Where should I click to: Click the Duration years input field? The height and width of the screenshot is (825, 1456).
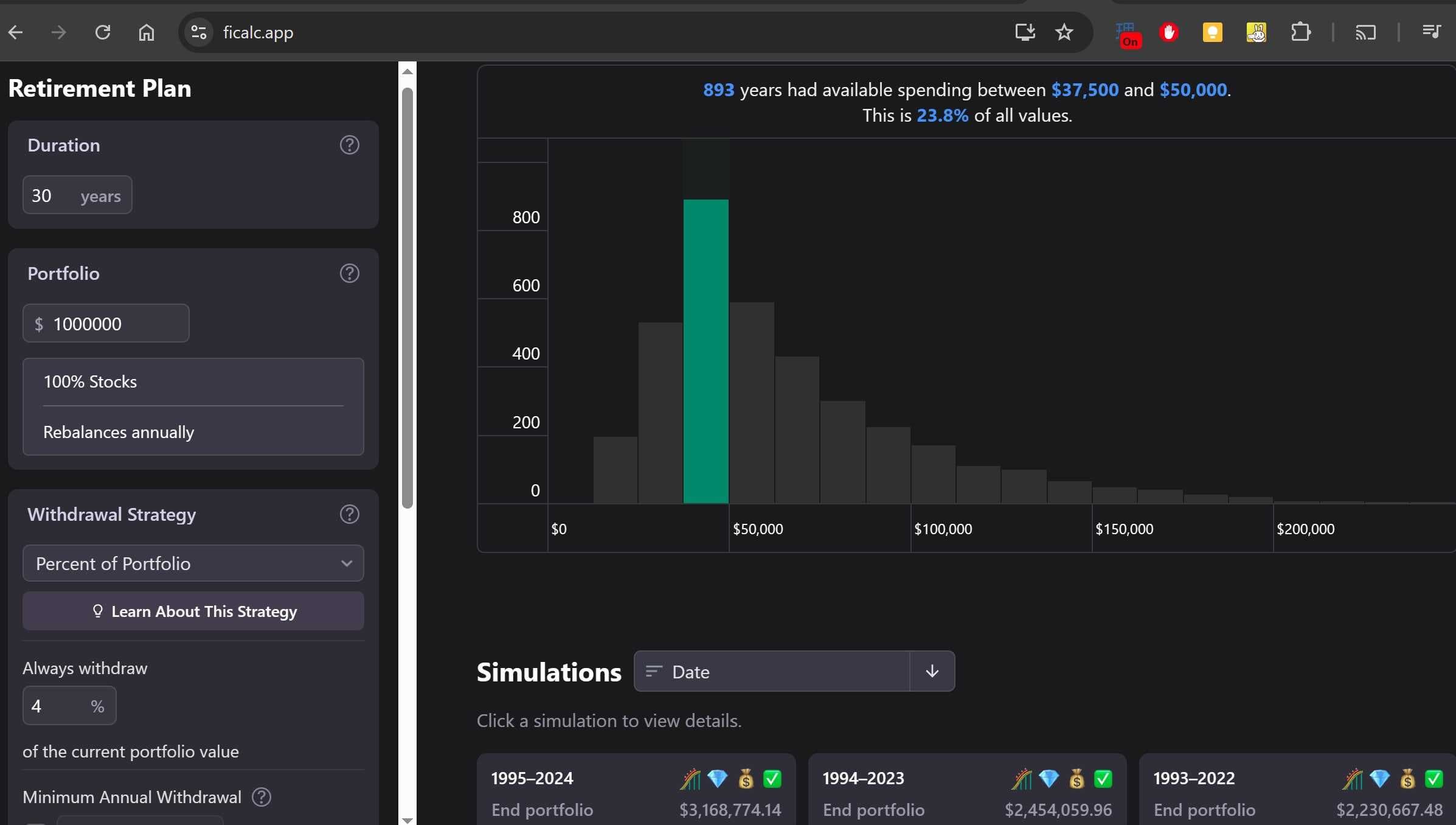pyautogui.click(x=77, y=195)
